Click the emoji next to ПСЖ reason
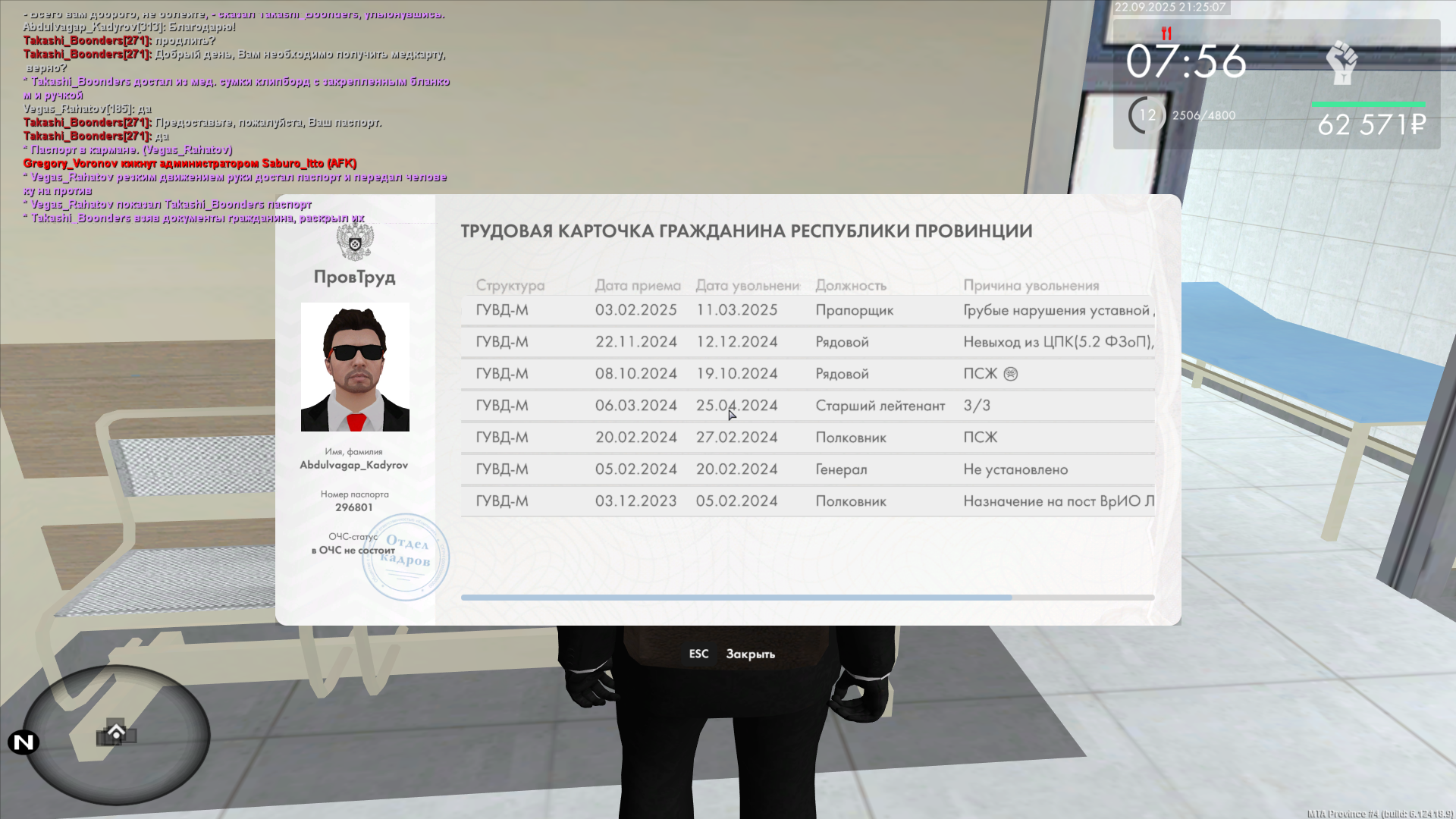1456x819 pixels. pos(1010,374)
